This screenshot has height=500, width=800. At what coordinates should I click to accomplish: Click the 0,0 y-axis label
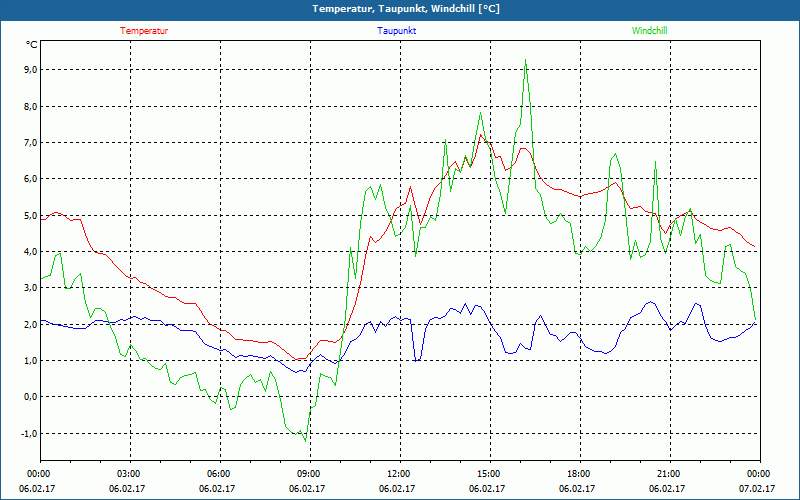[x=31, y=397]
